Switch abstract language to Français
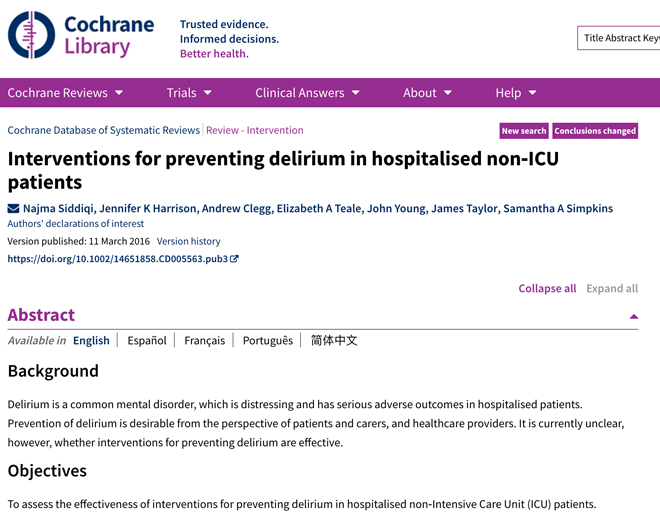This screenshot has width=660, height=521. tap(205, 340)
